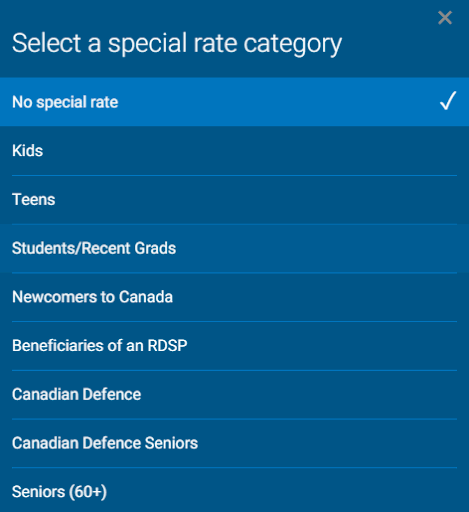Choose the Canadian Defence option

click(234, 394)
